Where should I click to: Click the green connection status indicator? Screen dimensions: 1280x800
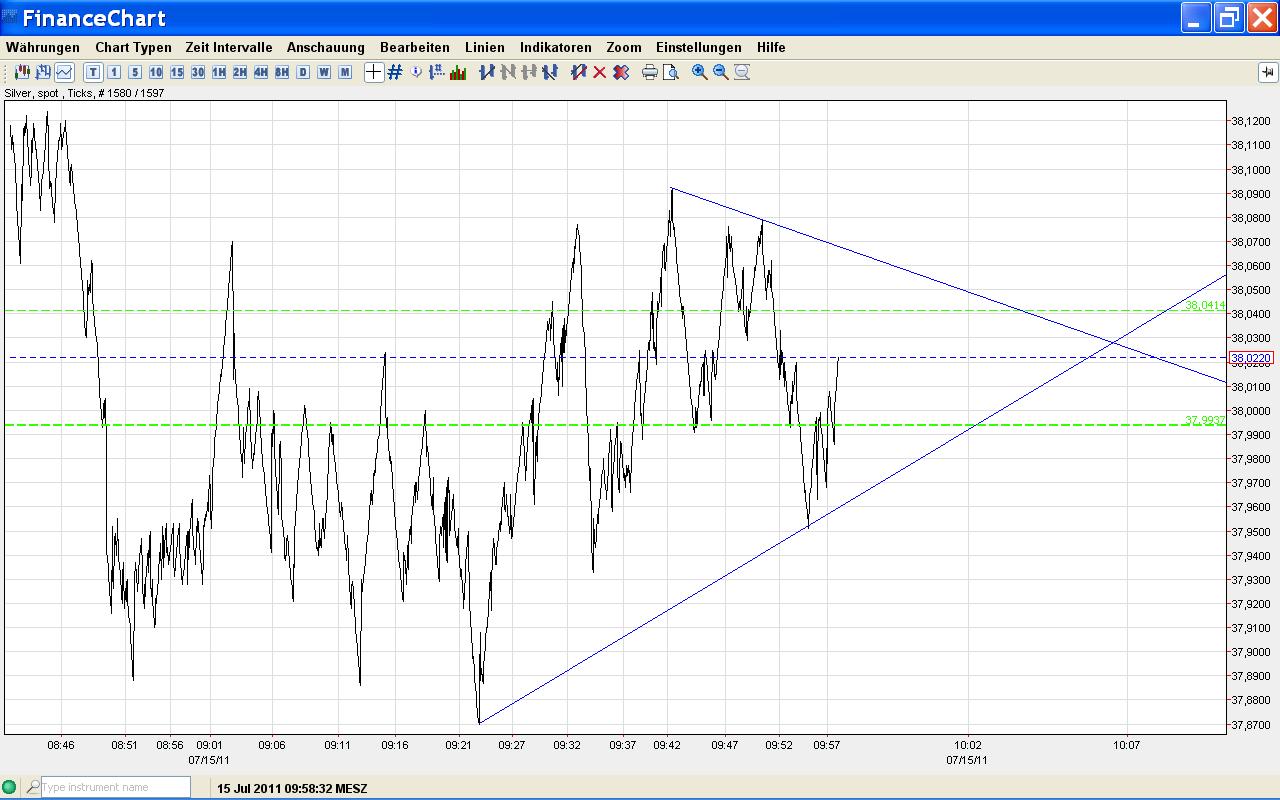[10, 787]
